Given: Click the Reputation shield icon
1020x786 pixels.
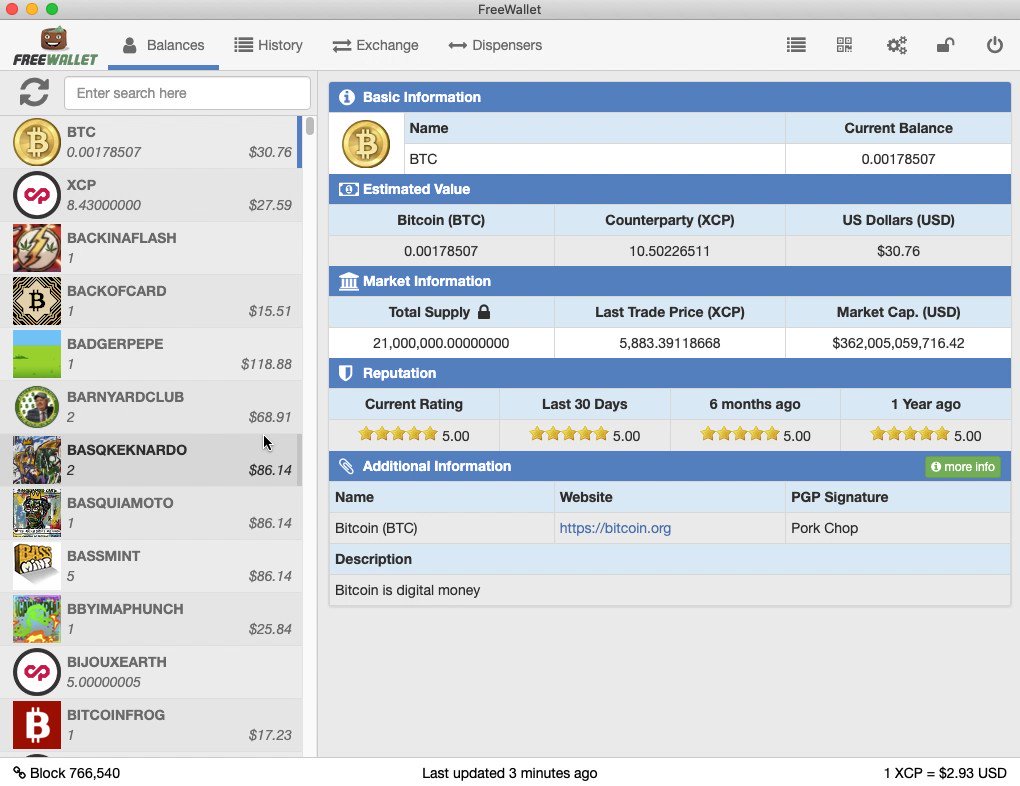Looking at the screenshot, I should [346, 373].
